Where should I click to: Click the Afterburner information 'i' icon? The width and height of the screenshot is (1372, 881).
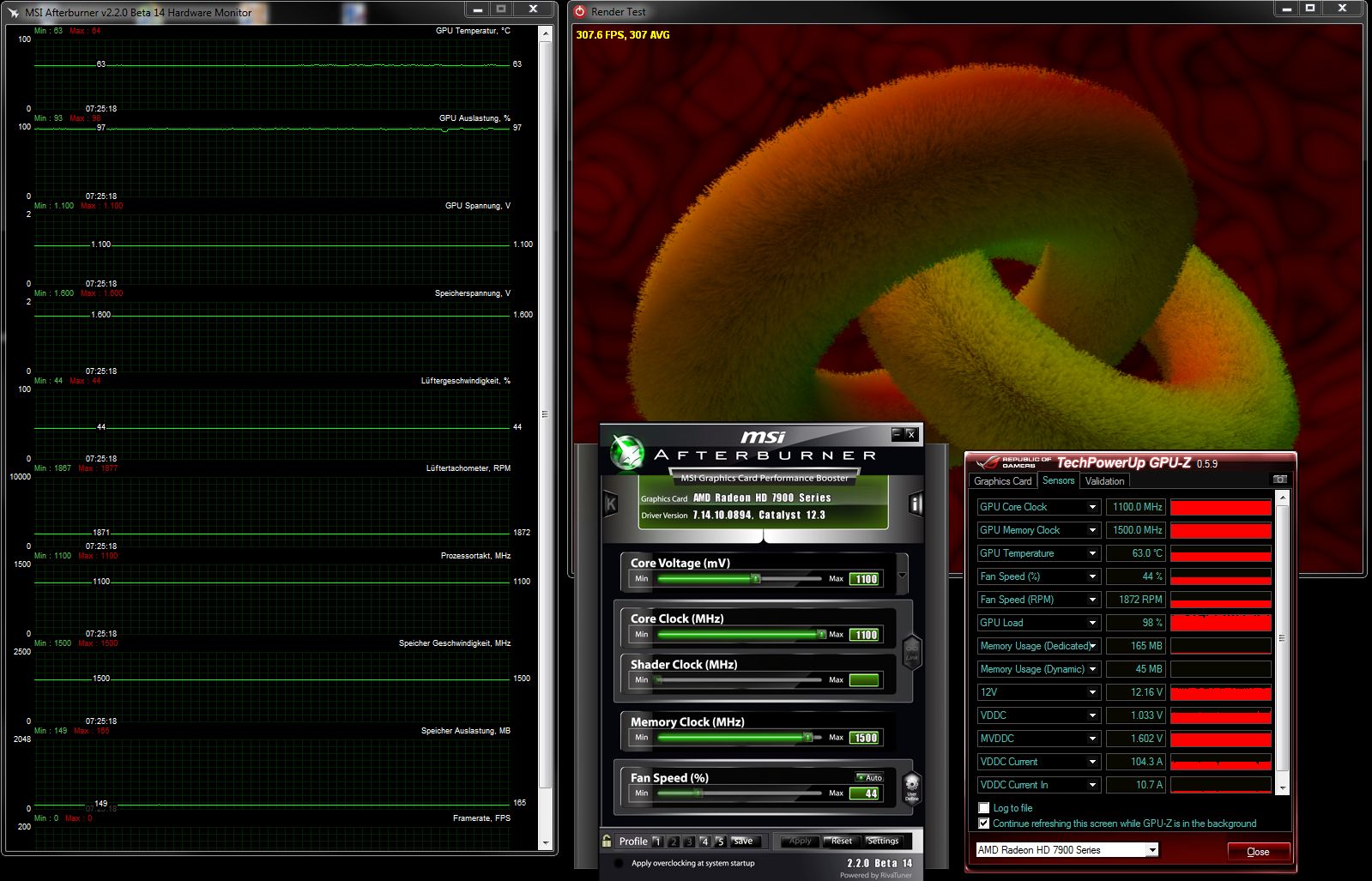click(x=916, y=504)
